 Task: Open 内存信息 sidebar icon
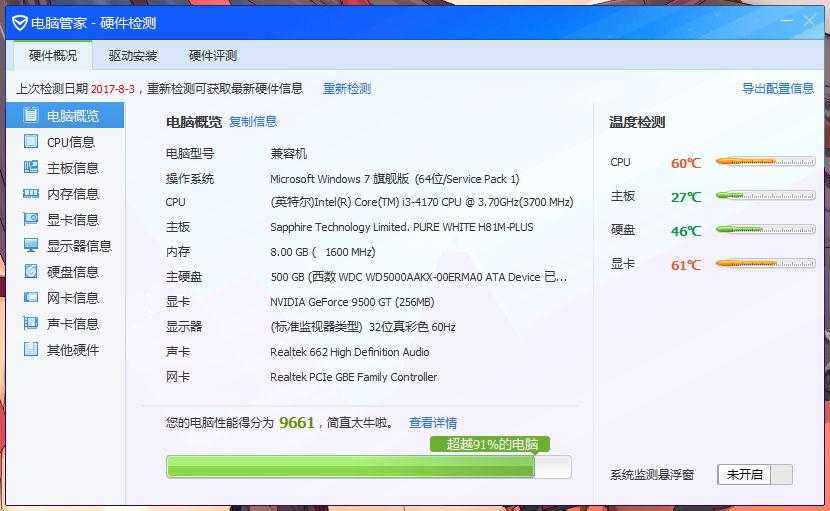click(x=31, y=193)
